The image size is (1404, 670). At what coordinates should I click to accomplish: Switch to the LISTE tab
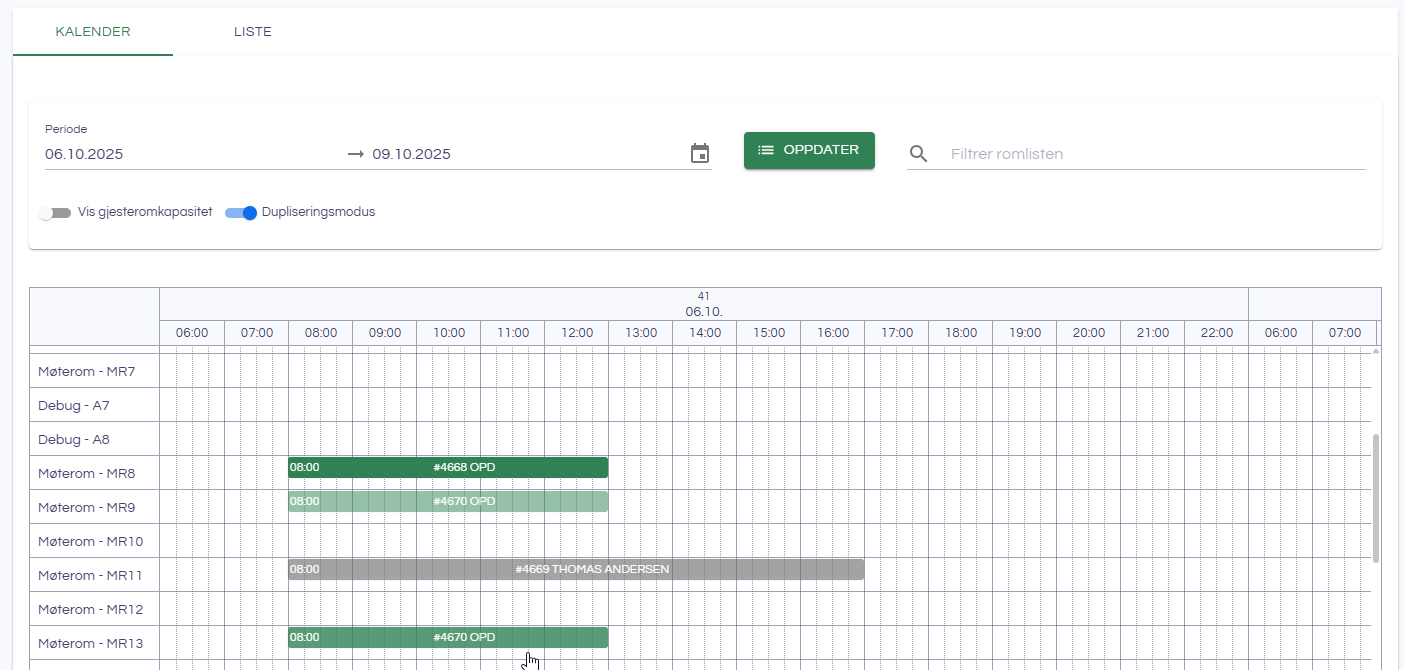253,32
